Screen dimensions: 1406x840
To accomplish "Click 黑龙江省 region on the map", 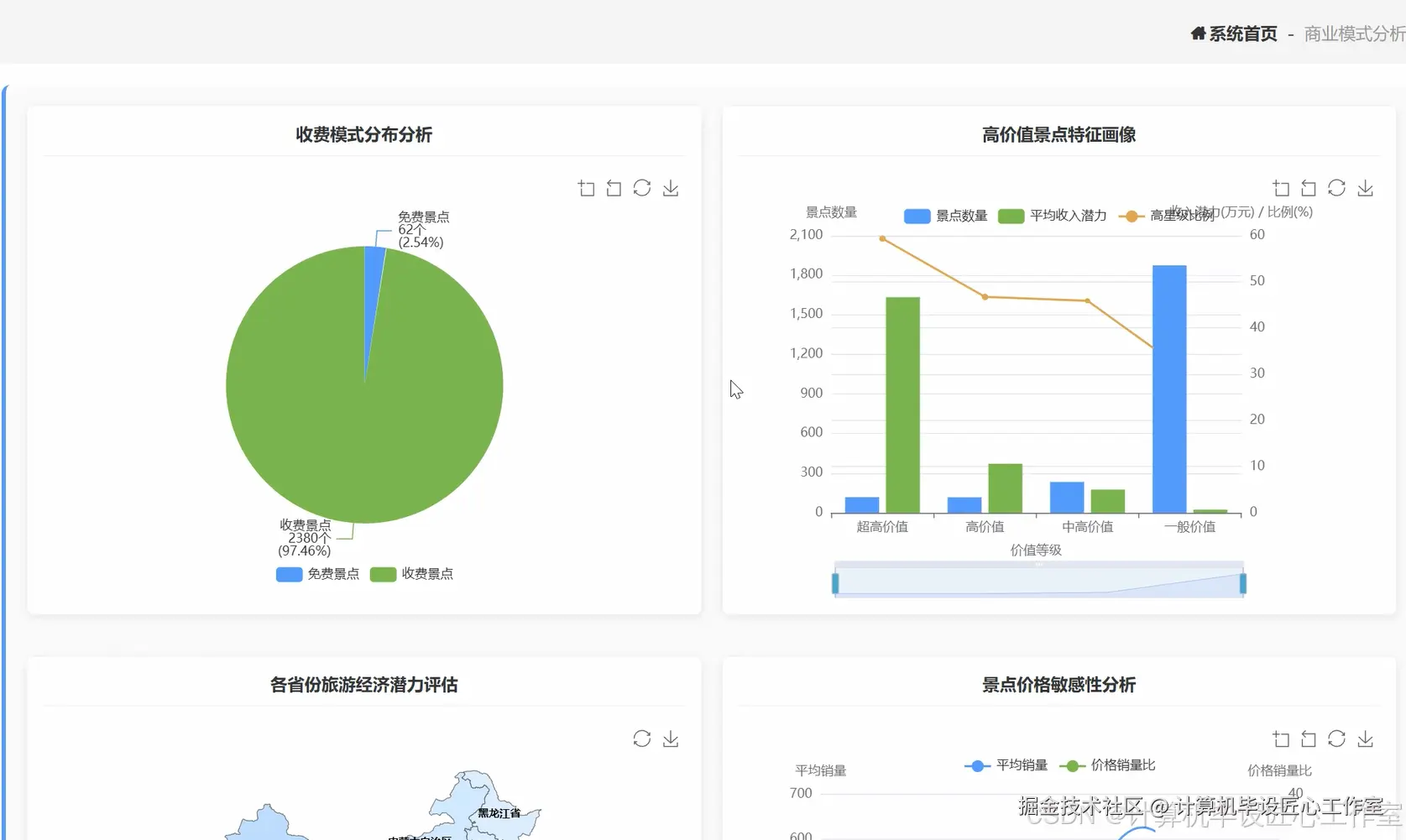I will coord(498,812).
